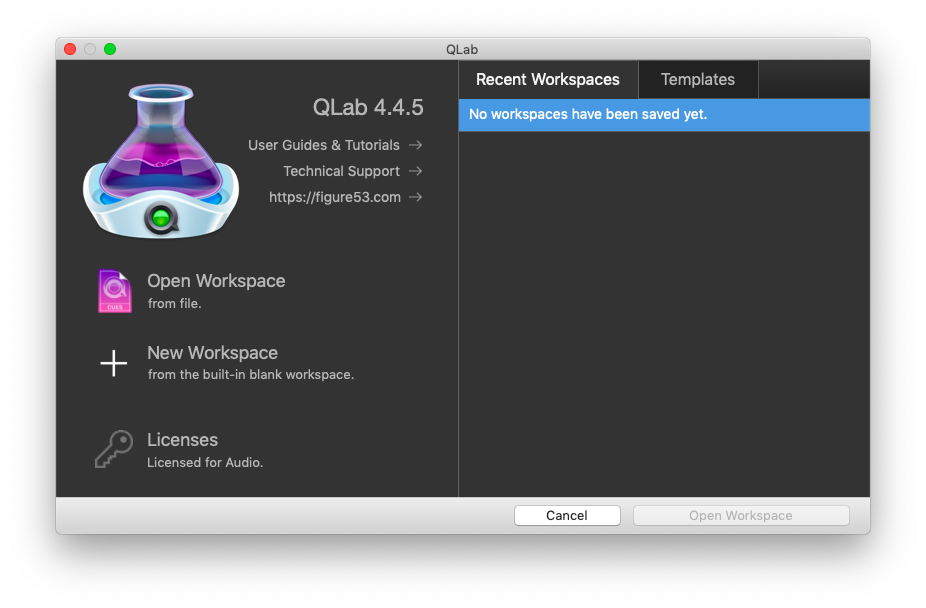Zoom the QLab window with green button
This screenshot has width=926, height=608.
tap(110, 49)
